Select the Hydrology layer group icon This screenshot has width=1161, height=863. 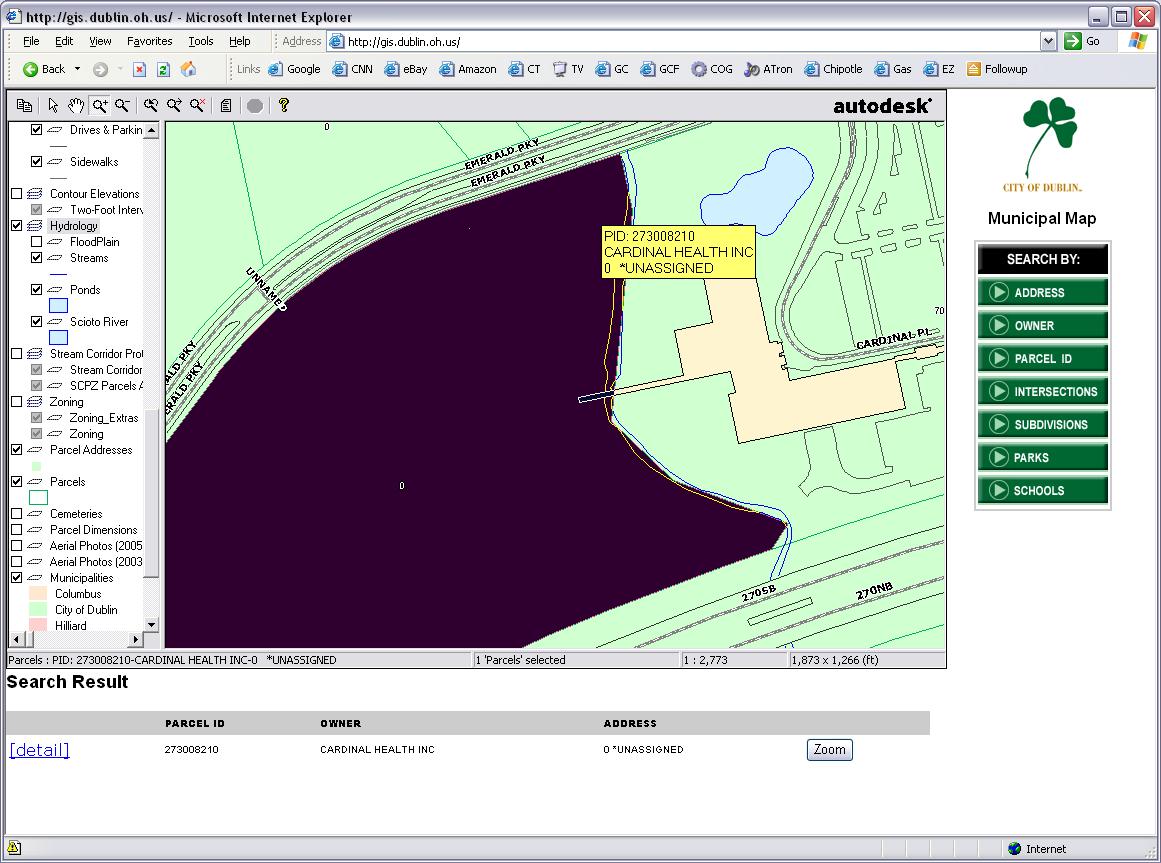tap(34, 226)
